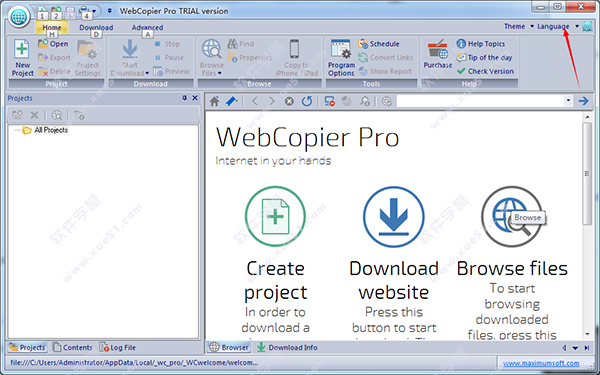
Task: Open the Theme dropdown
Action: tap(519, 26)
